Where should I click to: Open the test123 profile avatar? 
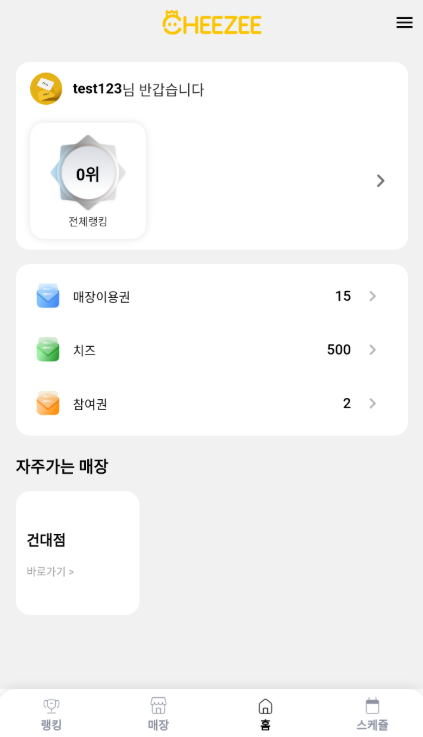[46, 89]
